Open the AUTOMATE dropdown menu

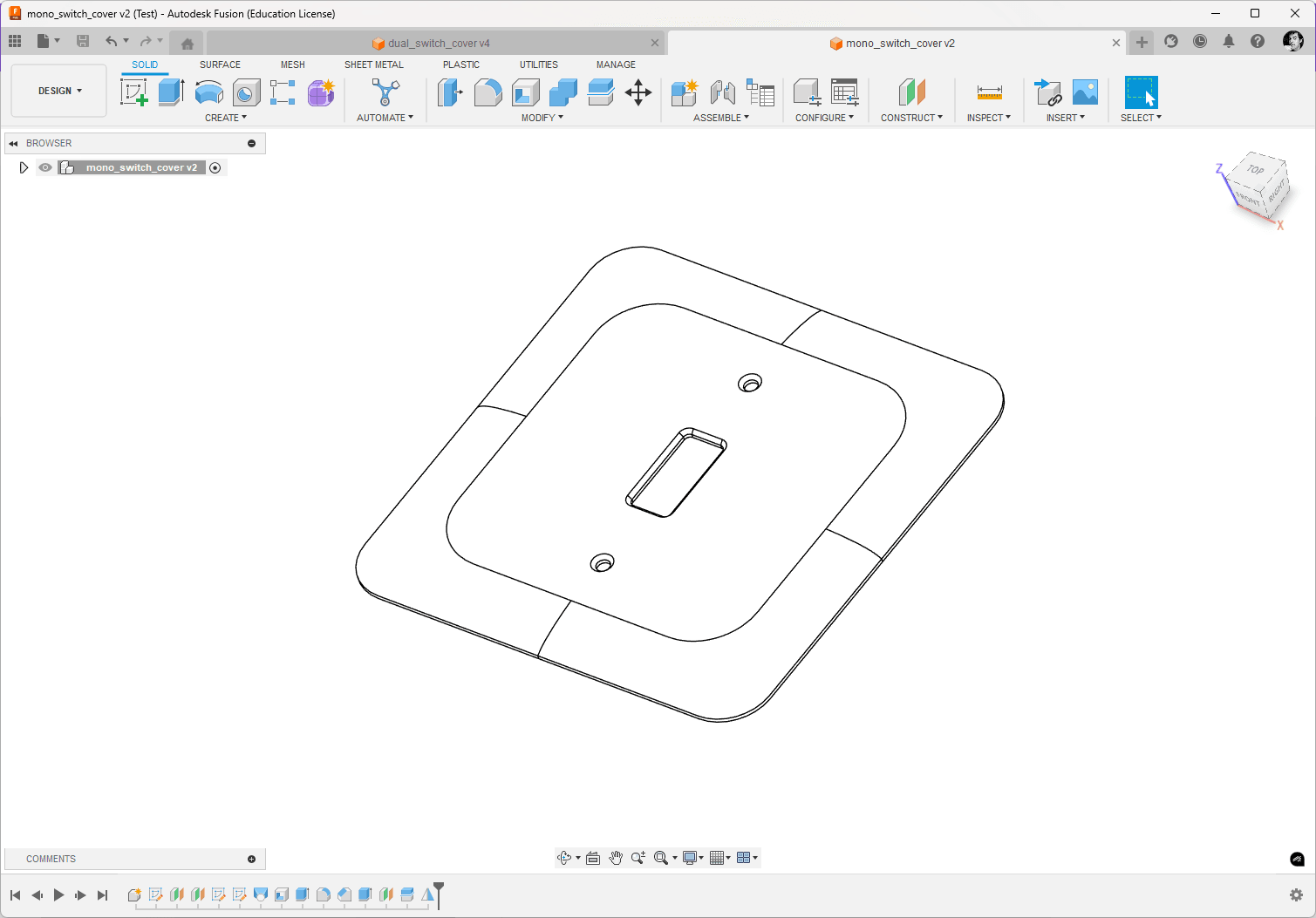(x=385, y=118)
